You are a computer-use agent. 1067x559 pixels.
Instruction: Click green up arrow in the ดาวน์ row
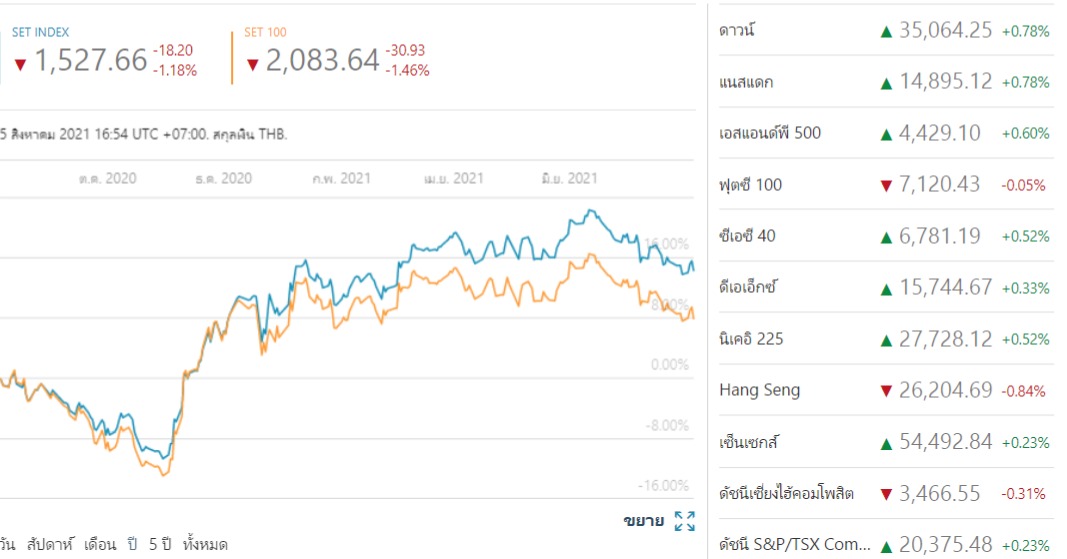pos(885,31)
